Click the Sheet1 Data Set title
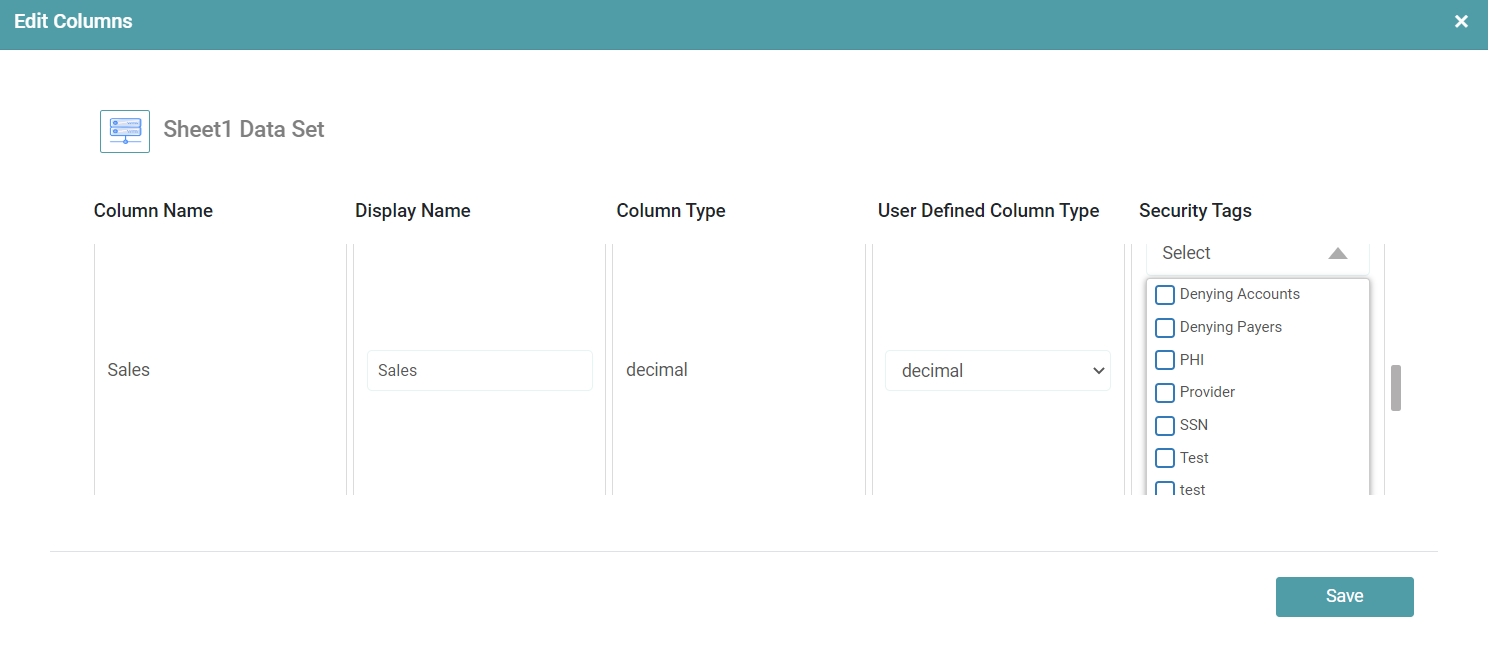This screenshot has height=651, width=1488. (243, 129)
